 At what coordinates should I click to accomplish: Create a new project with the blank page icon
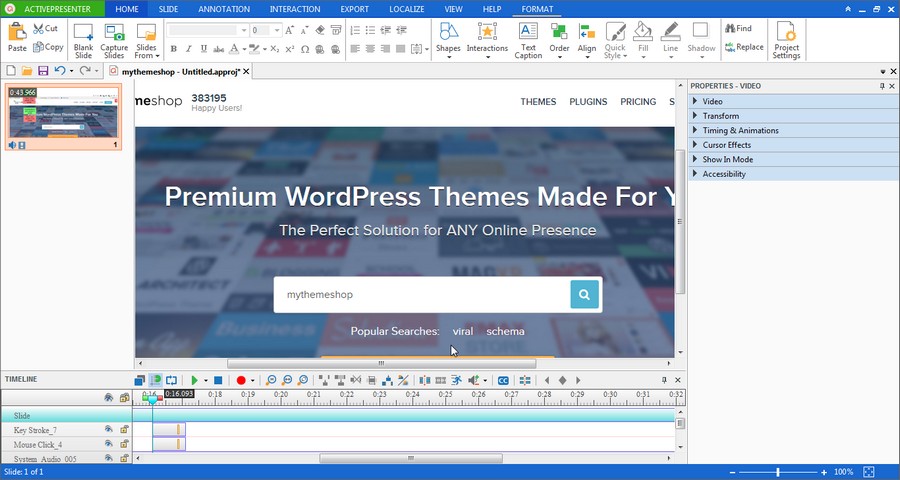coord(11,71)
